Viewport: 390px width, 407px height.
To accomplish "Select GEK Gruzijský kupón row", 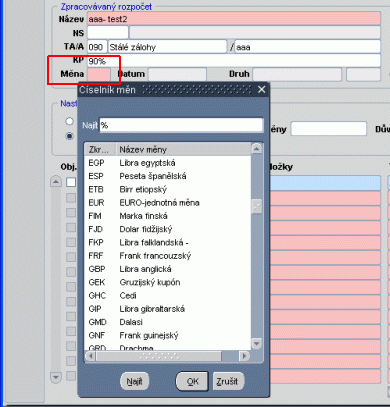I will pyautogui.click(x=168, y=282).
